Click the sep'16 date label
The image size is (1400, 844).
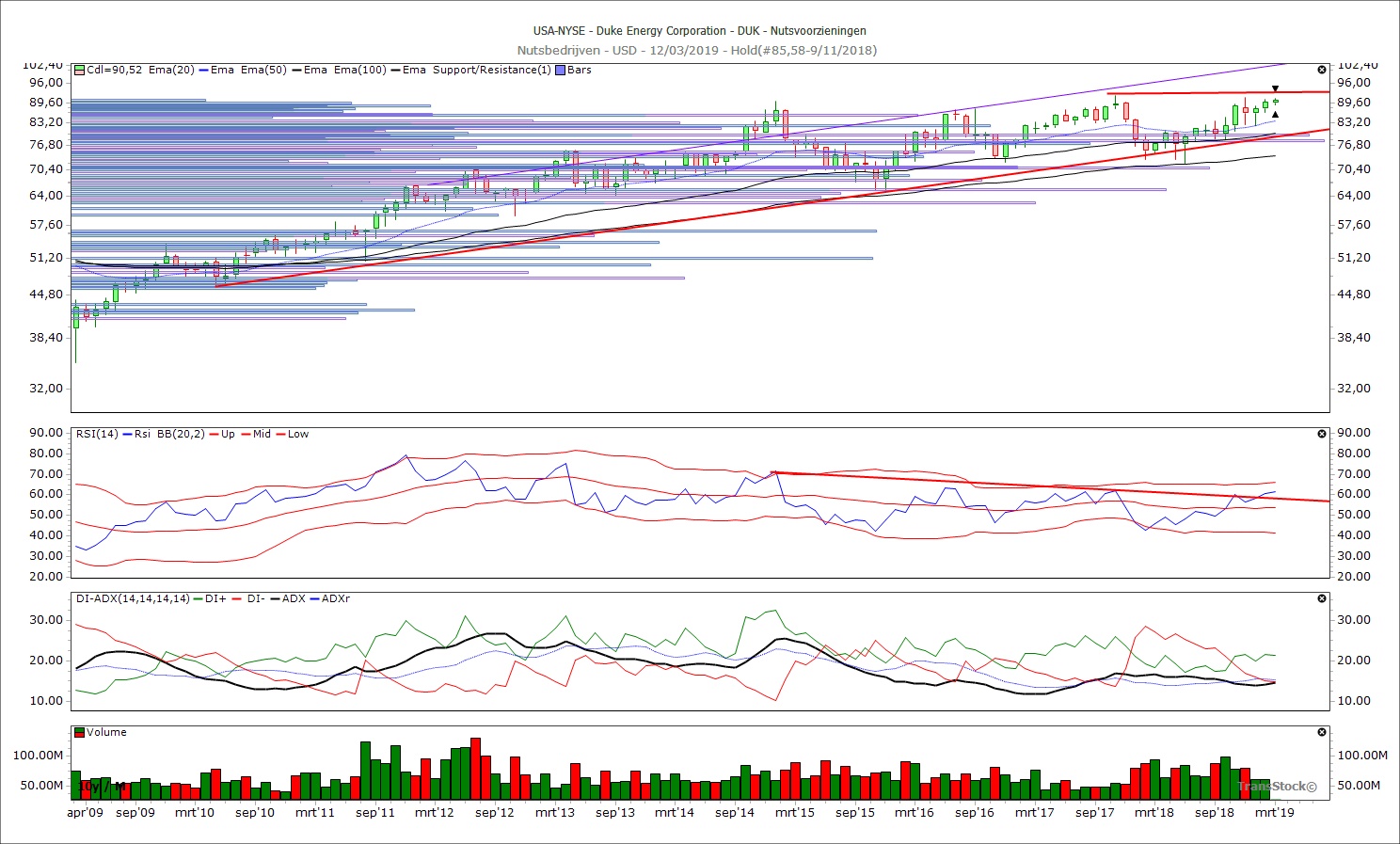click(x=975, y=812)
